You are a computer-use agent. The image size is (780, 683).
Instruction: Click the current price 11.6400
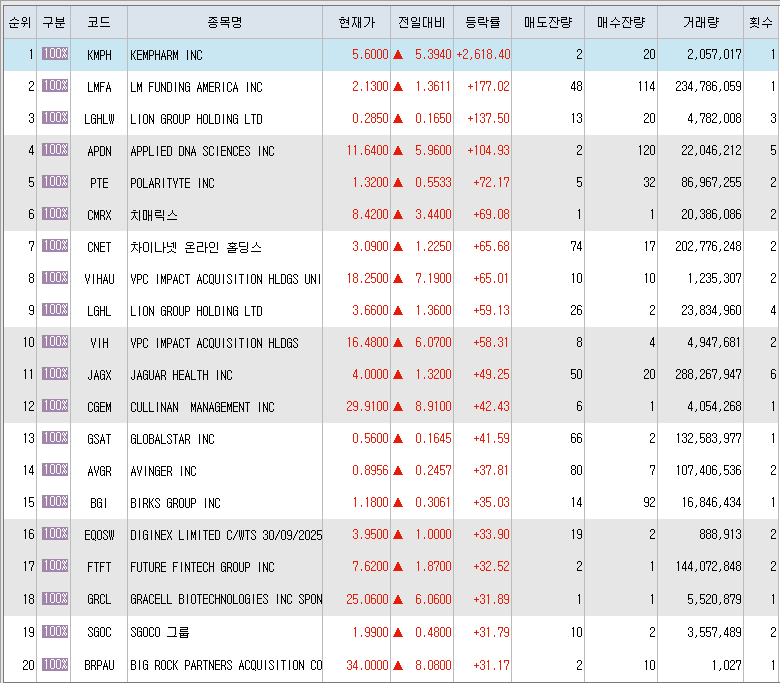(367, 150)
